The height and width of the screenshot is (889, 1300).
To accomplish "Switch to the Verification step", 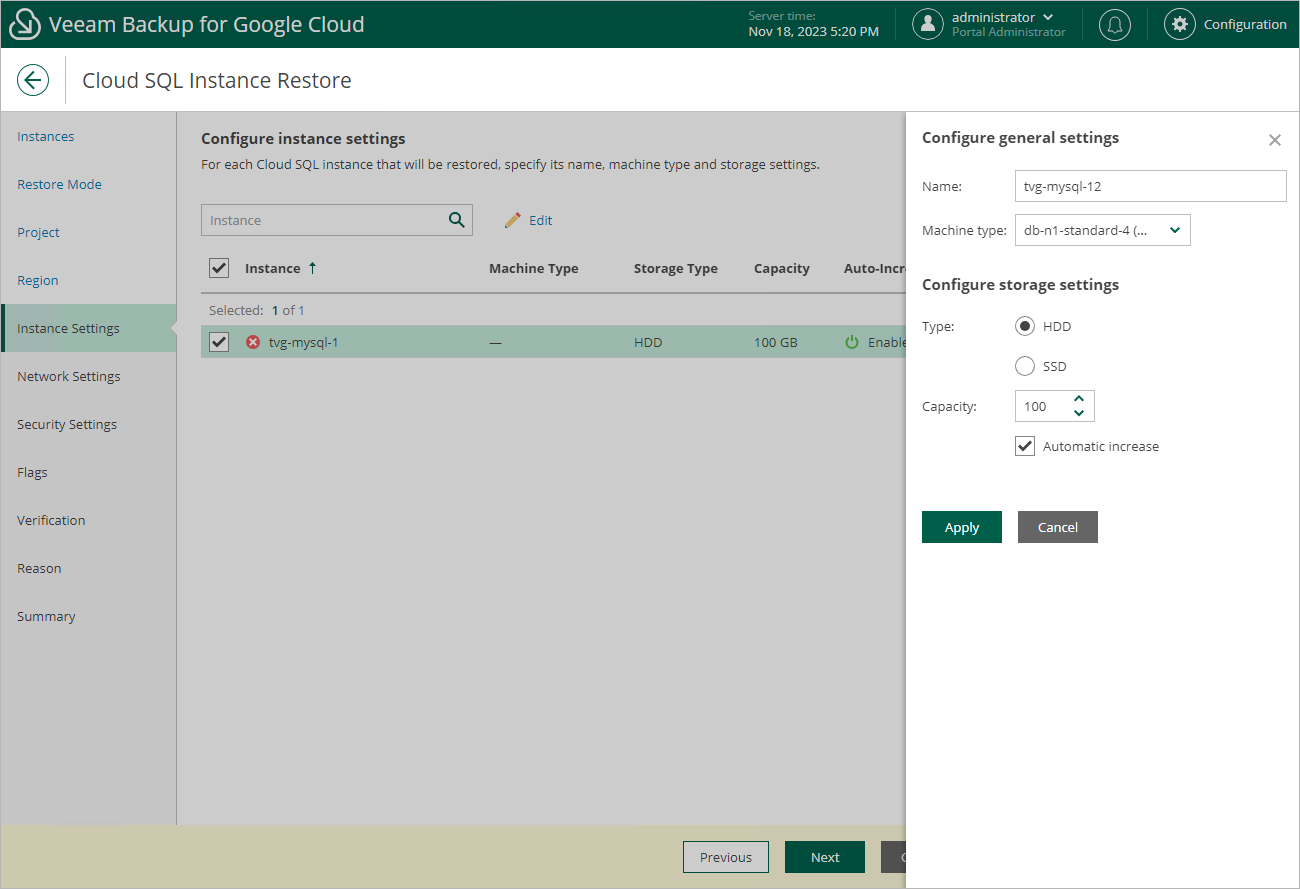I will [x=51, y=520].
